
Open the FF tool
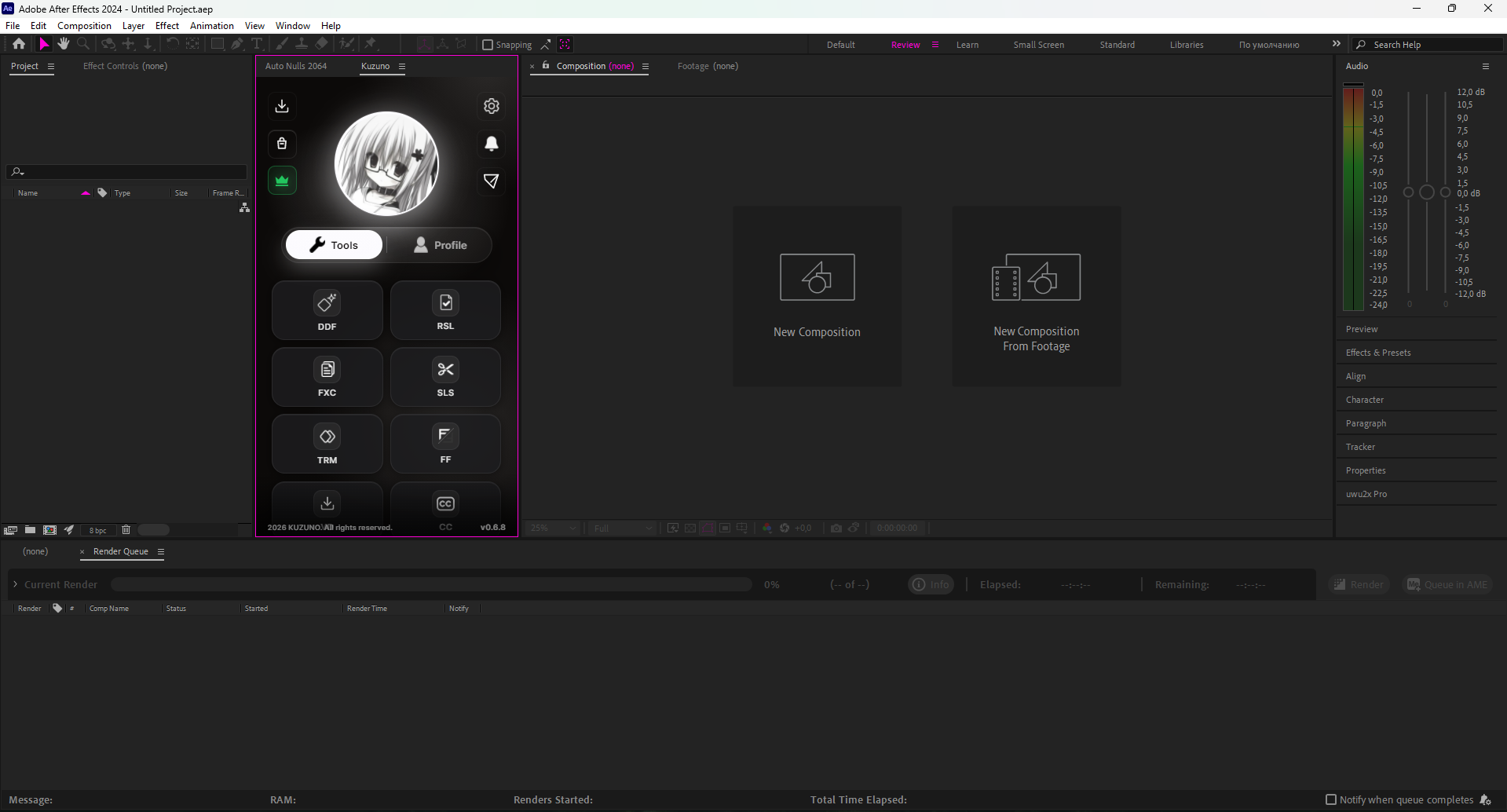pyautogui.click(x=445, y=444)
